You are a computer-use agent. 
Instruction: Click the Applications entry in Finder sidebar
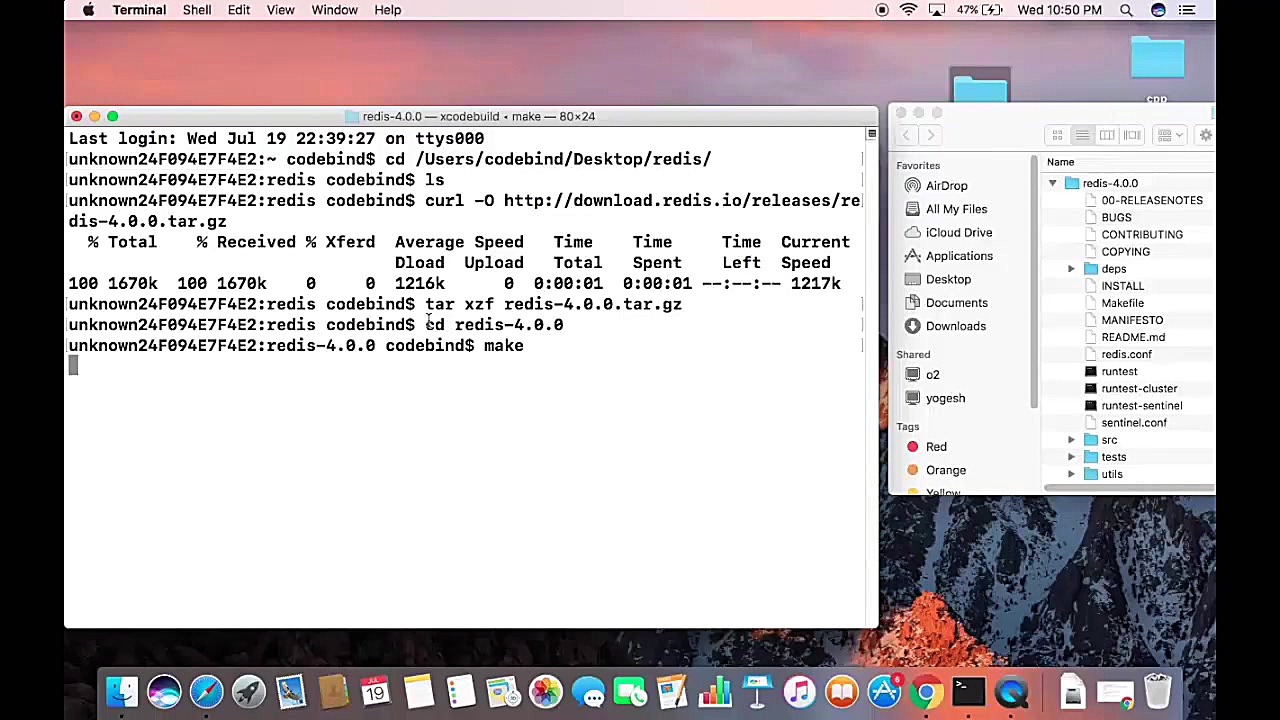(x=959, y=256)
